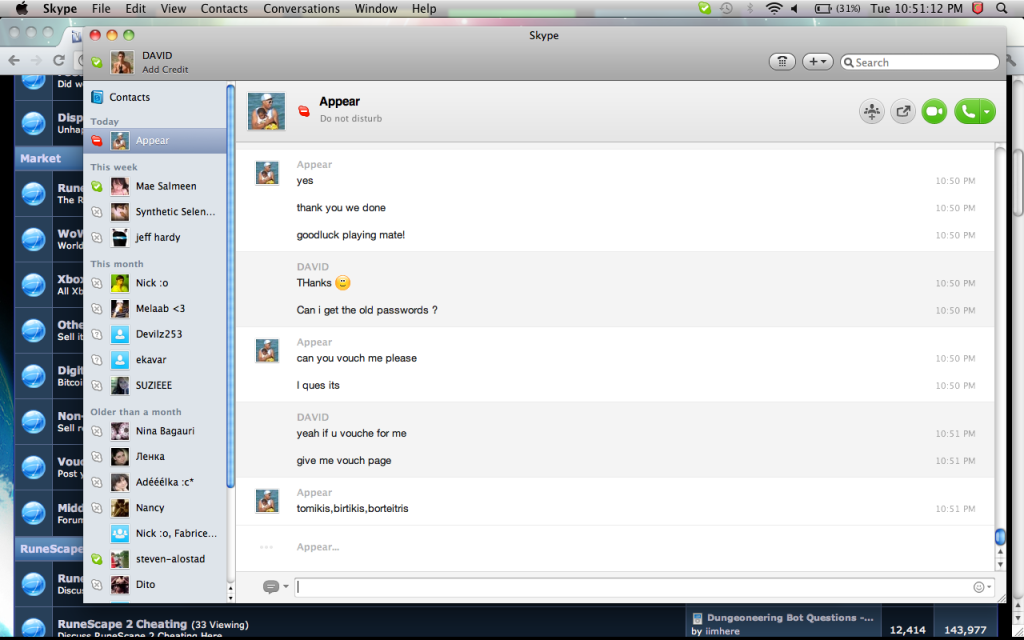
Task: Open conversation with Devilz253
Action: [x=155, y=334]
